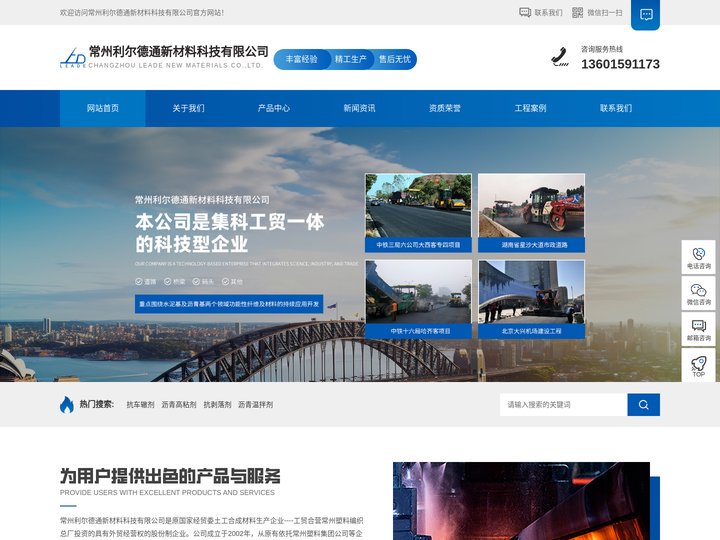
Task: Click the 售后无忧 badge
Action: pos(394,59)
